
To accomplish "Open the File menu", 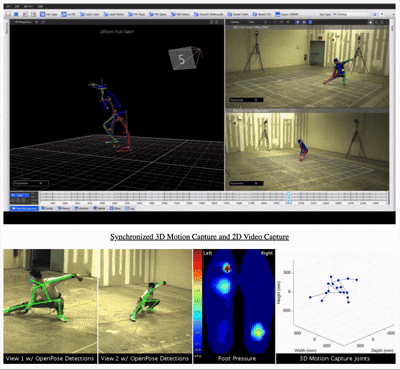I will click(8, 6).
